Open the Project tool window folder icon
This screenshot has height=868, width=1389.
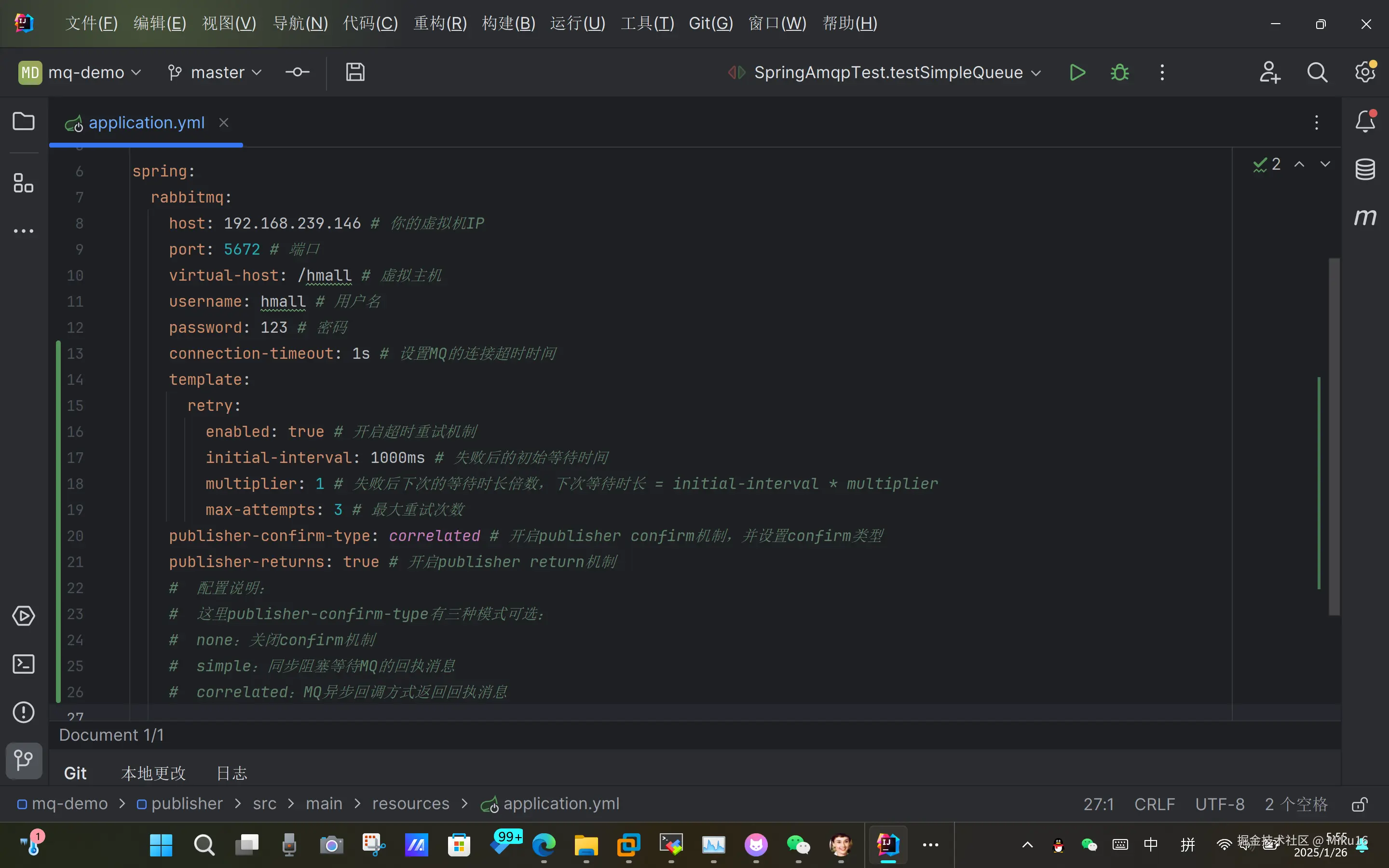24,122
